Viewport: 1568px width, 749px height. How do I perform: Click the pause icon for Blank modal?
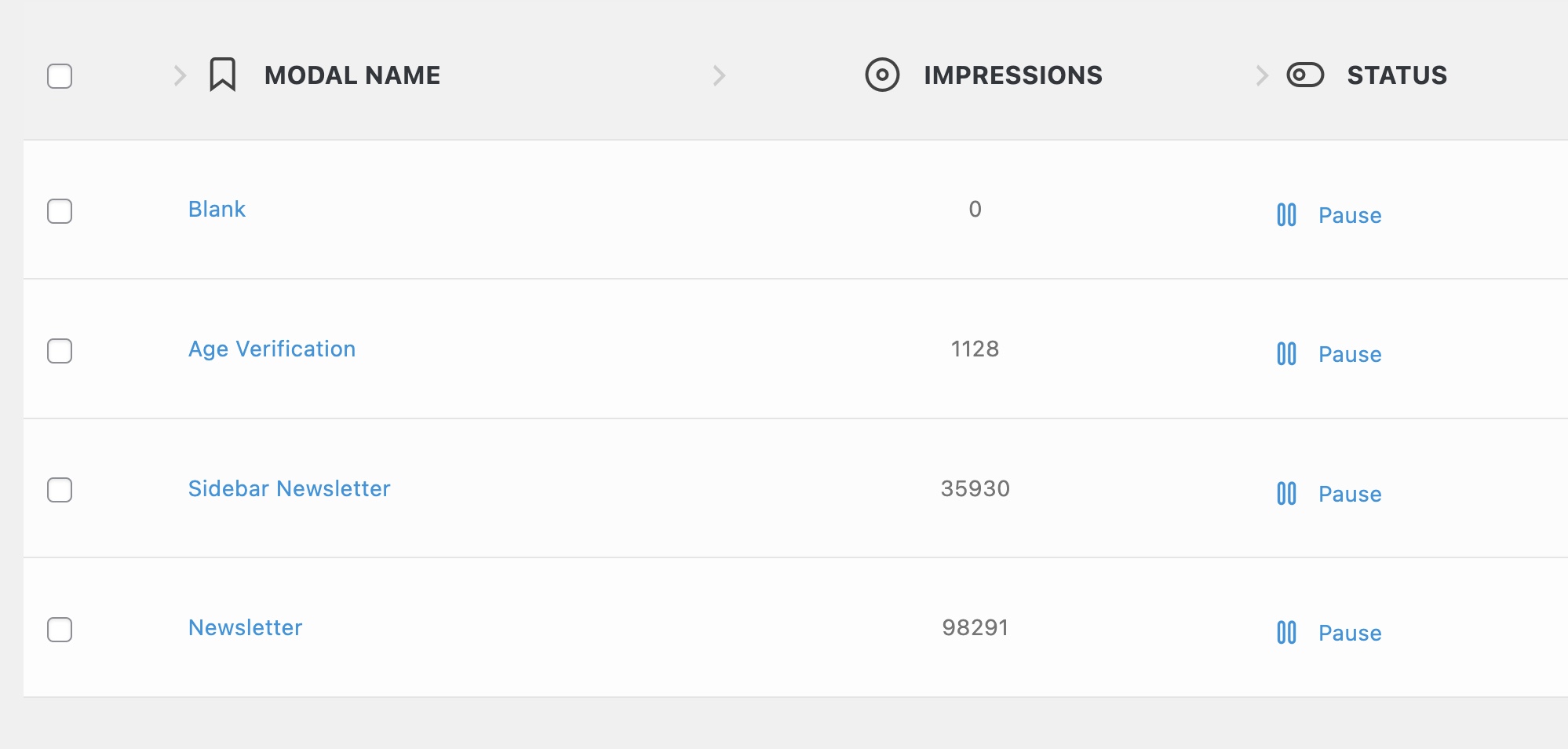pos(1286,215)
